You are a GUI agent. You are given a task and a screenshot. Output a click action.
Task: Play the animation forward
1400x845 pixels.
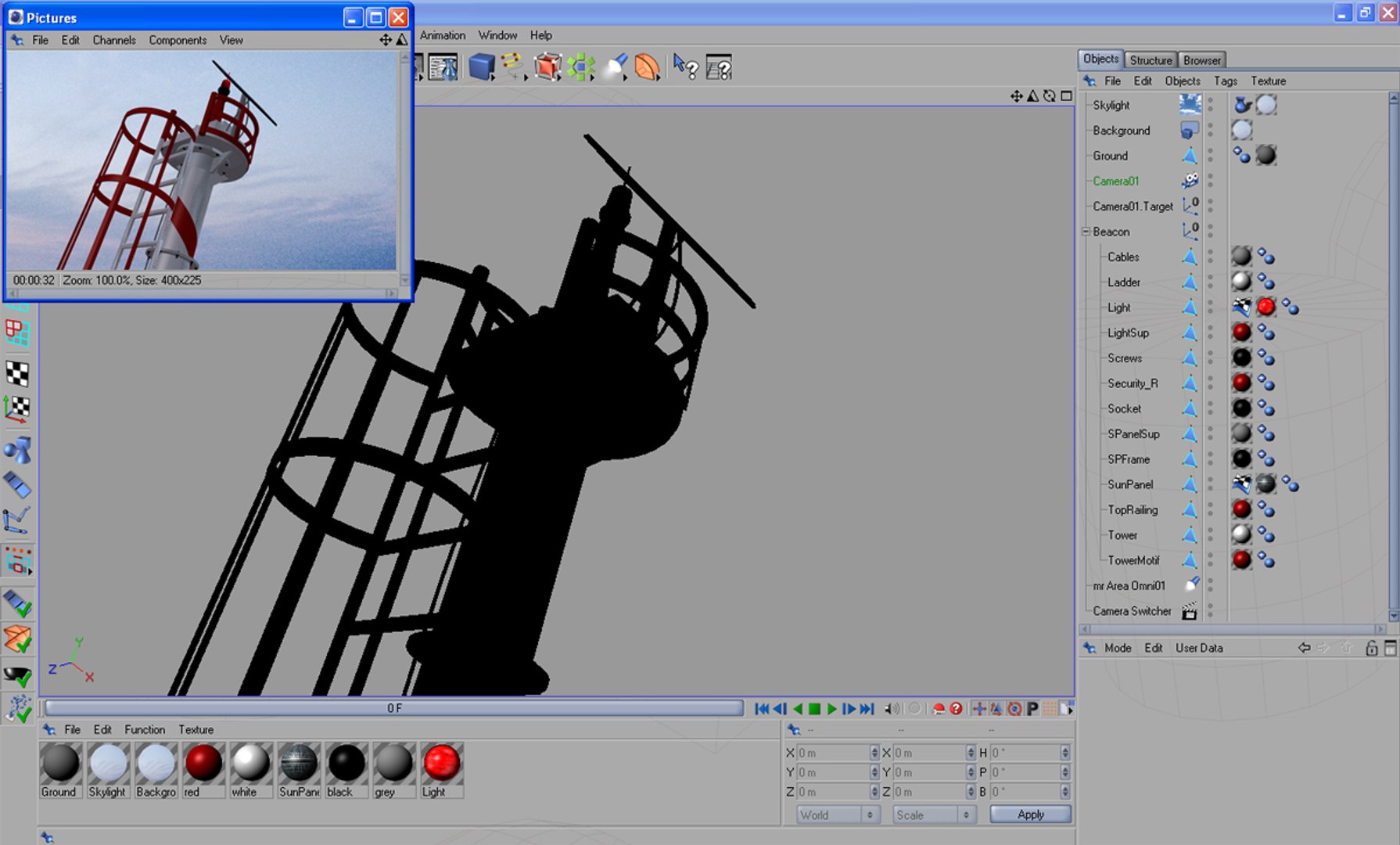click(831, 709)
